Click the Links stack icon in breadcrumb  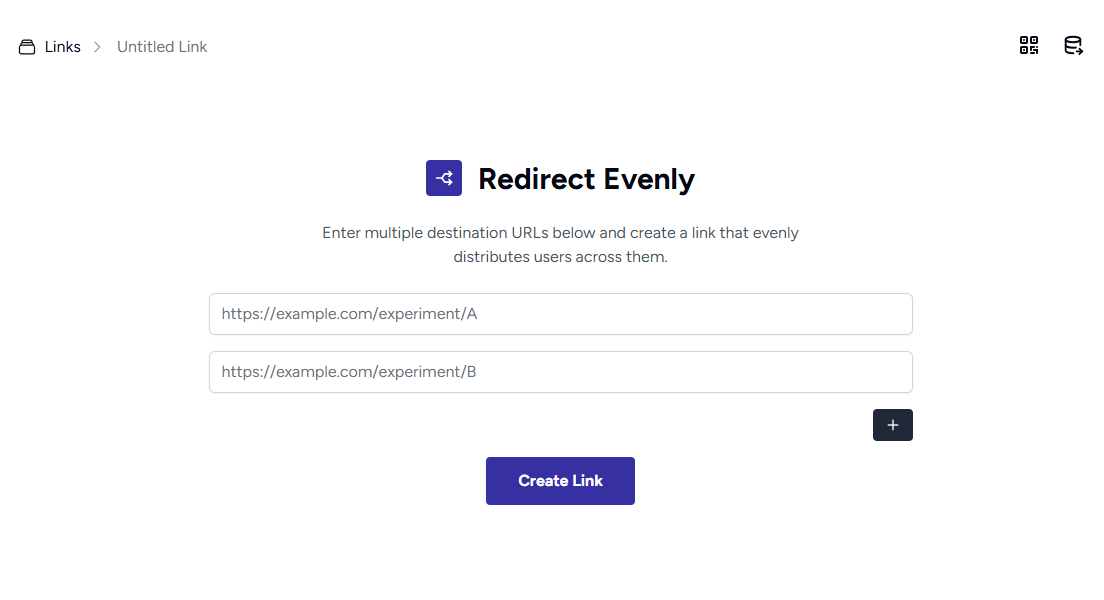(x=27, y=47)
